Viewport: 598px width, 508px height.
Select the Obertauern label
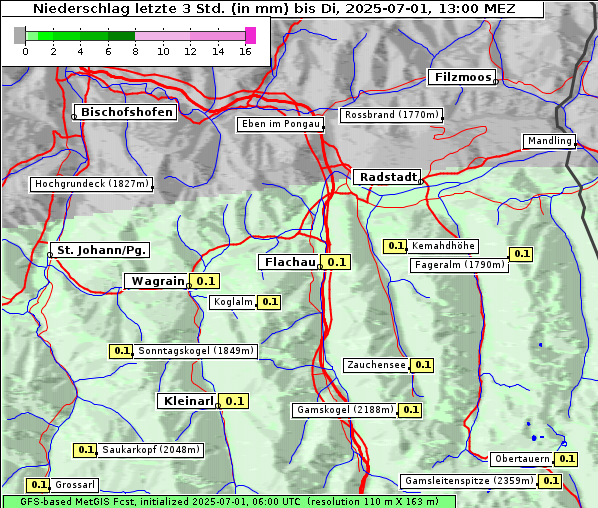click(x=522, y=459)
